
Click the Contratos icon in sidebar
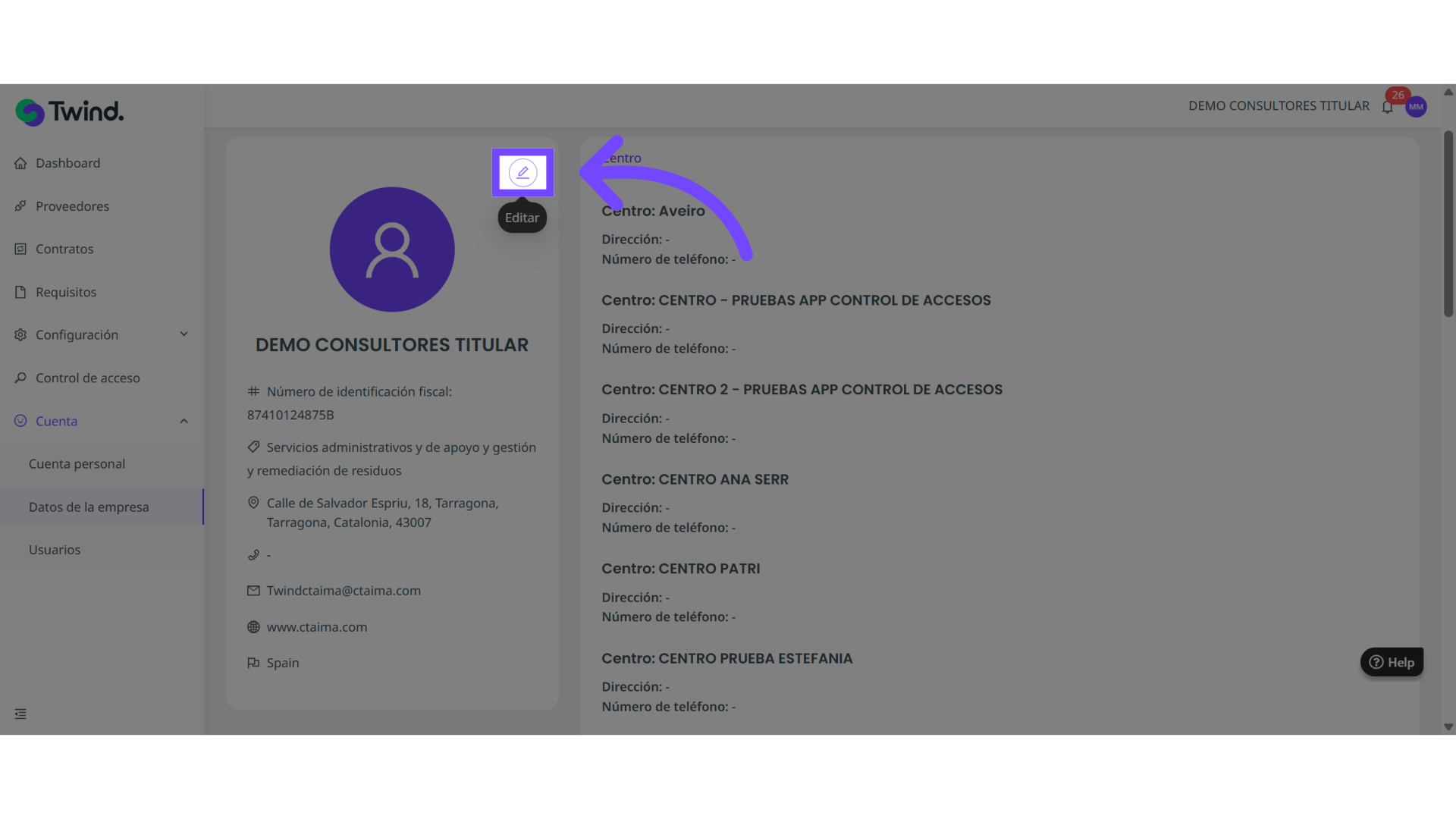20,249
